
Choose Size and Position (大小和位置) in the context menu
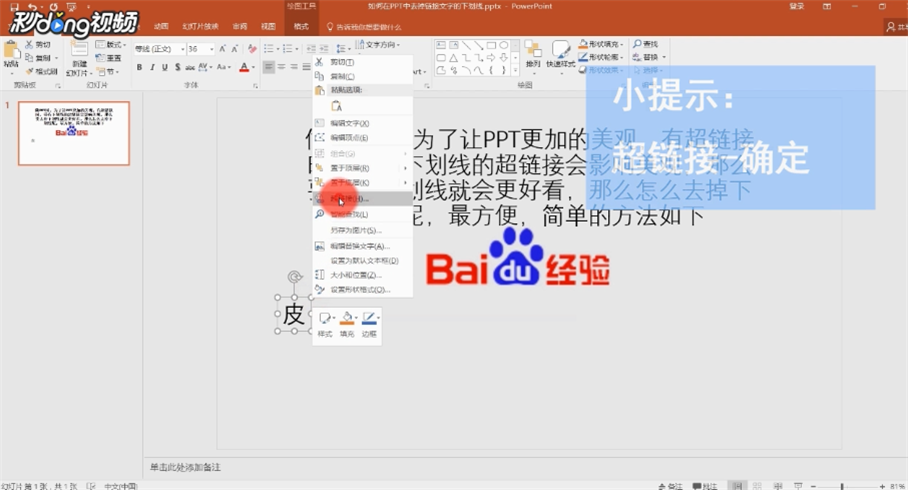(x=363, y=275)
